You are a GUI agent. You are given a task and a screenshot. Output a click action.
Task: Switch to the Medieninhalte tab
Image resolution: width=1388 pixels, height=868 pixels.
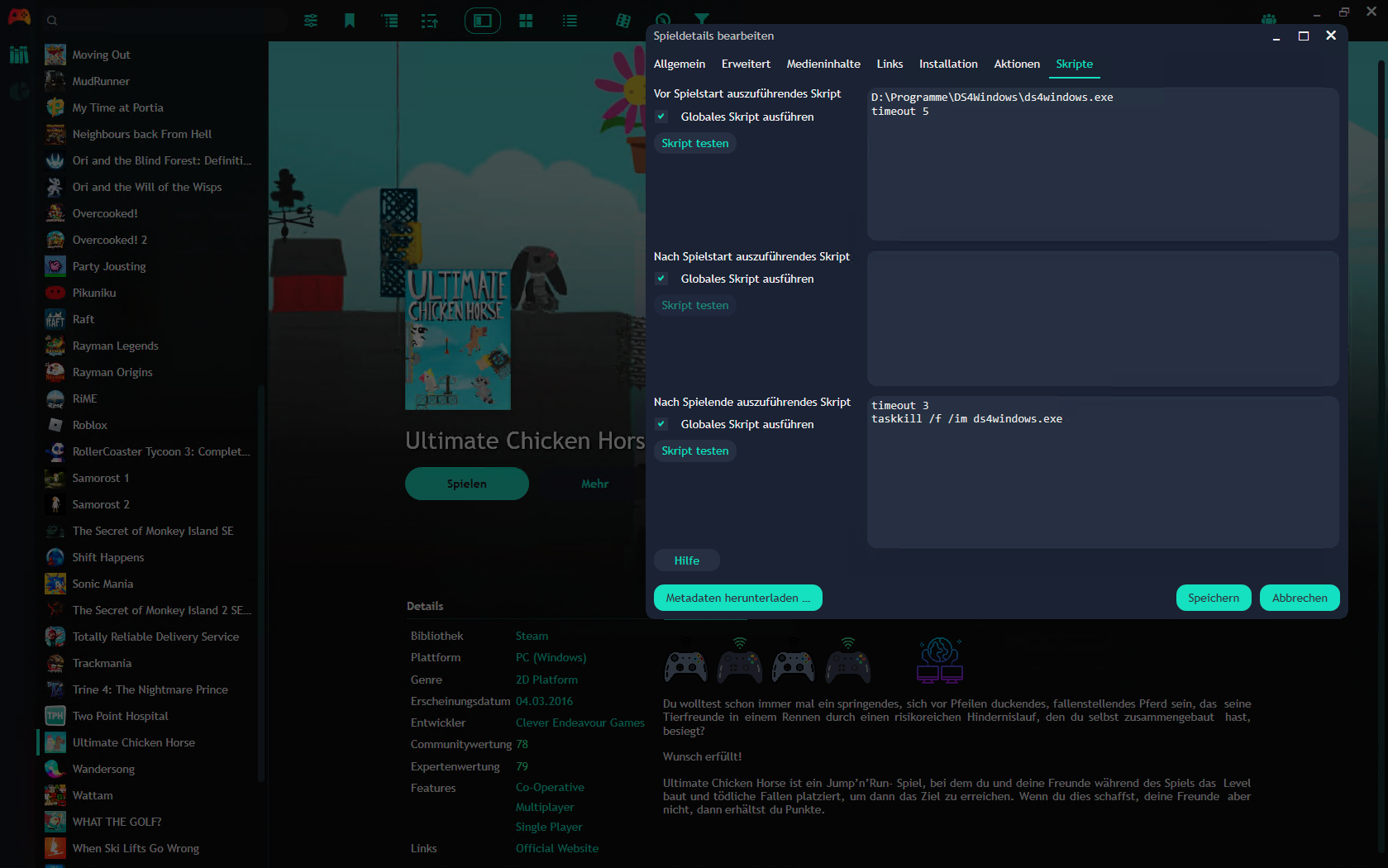pos(823,64)
